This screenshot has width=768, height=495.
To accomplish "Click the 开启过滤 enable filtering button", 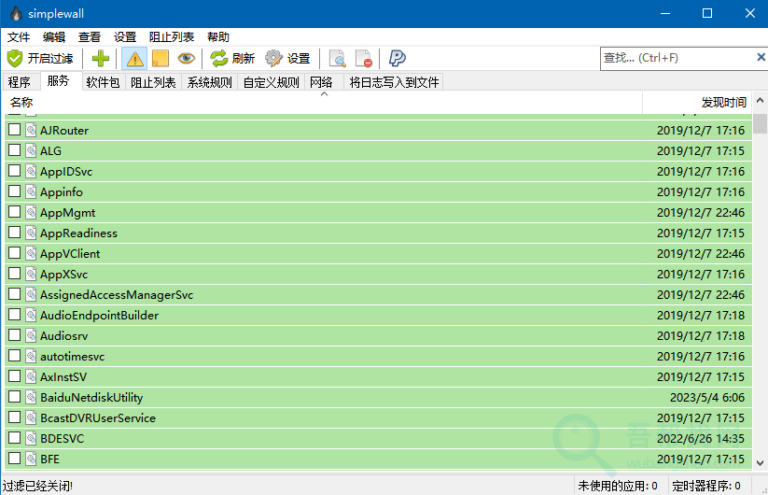I will coord(40,58).
